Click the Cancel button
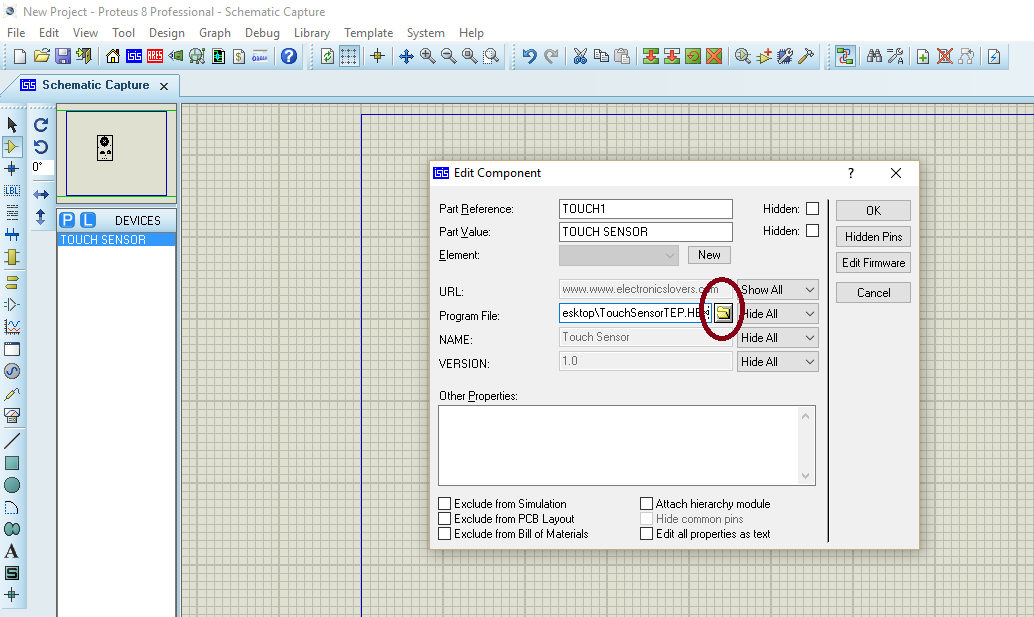Image resolution: width=1034 pixels, height=617 pixels. pyautogui.click(x=873, y=293)
